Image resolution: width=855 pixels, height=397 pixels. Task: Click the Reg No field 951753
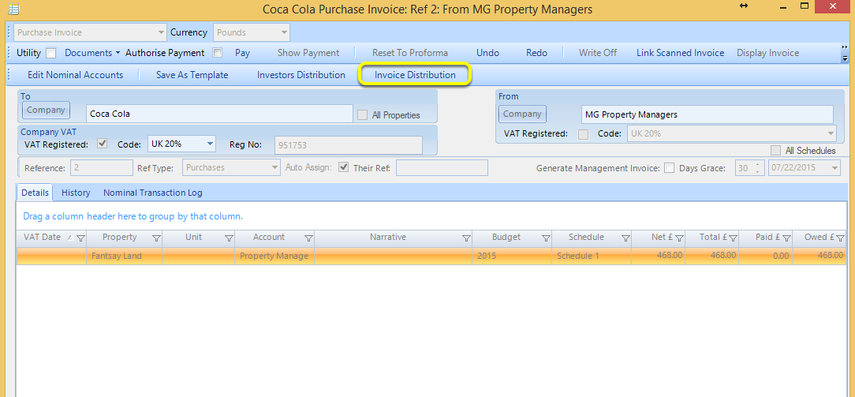point(348,145)
